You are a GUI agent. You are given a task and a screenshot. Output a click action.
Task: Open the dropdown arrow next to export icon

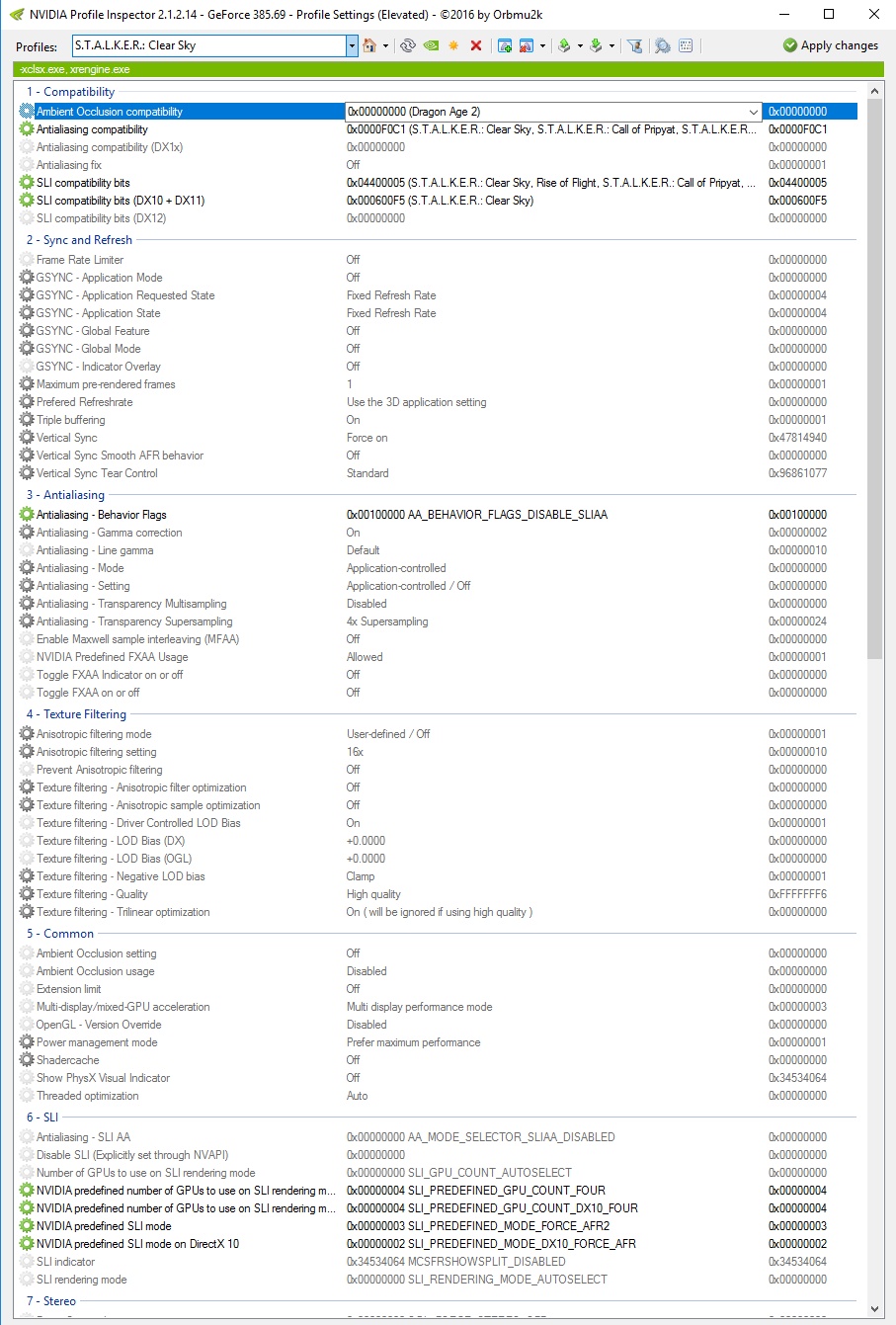(579, 45)
